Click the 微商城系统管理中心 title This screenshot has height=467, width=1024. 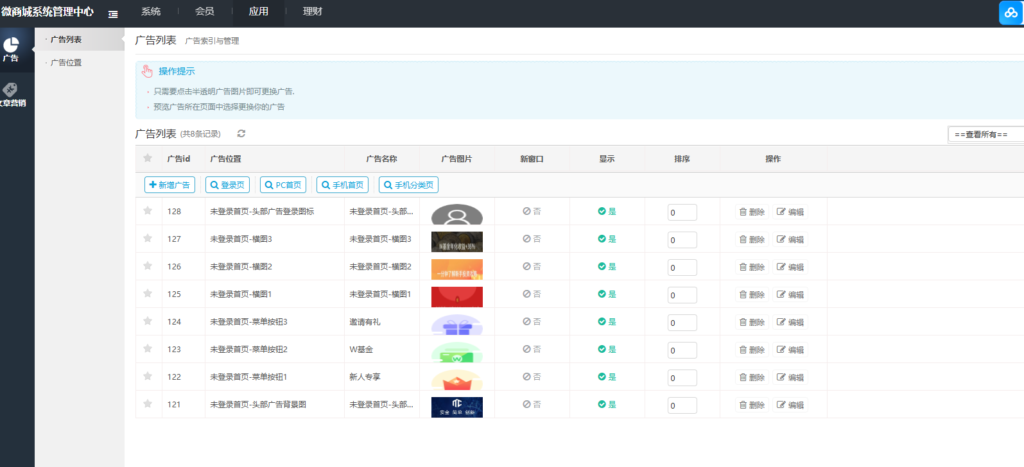coord(47,12)
